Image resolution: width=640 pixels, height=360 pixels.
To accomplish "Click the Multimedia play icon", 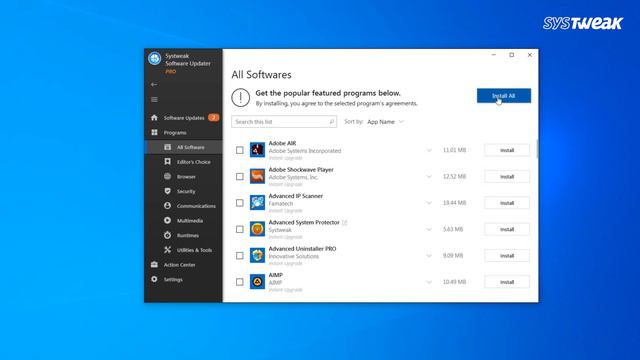I will (168, 220).
